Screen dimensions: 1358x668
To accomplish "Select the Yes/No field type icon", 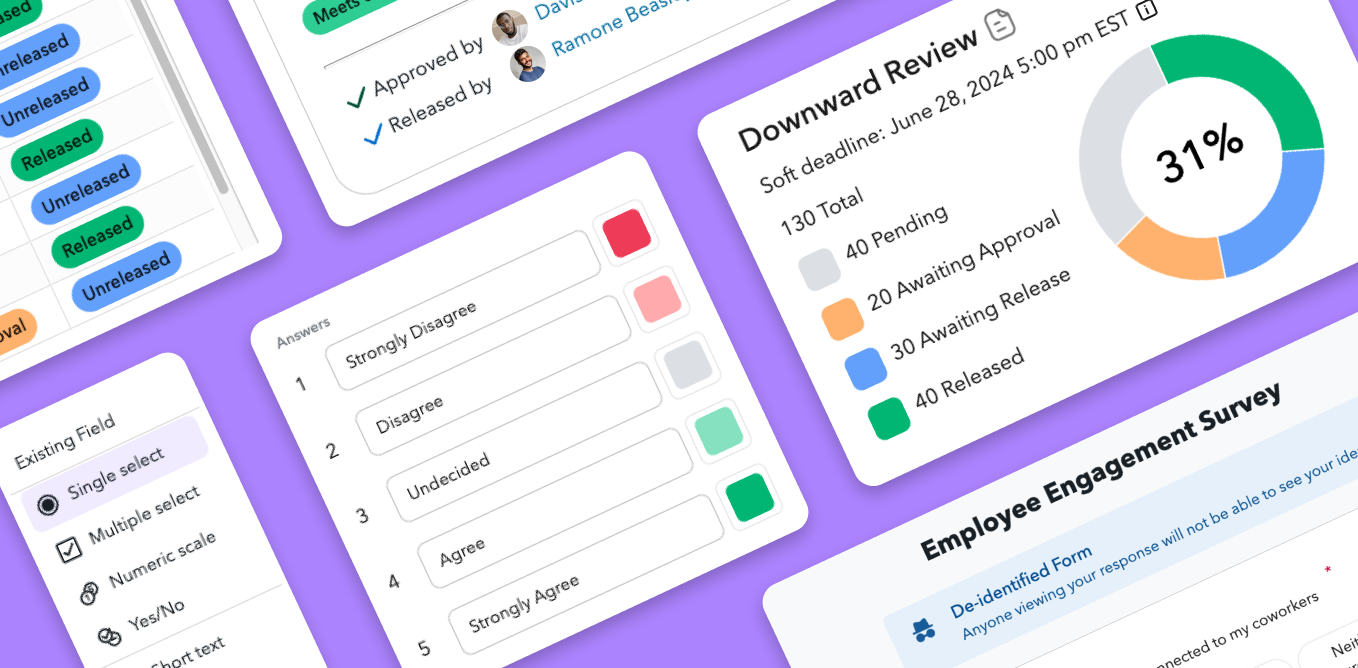I will (108, 636).
